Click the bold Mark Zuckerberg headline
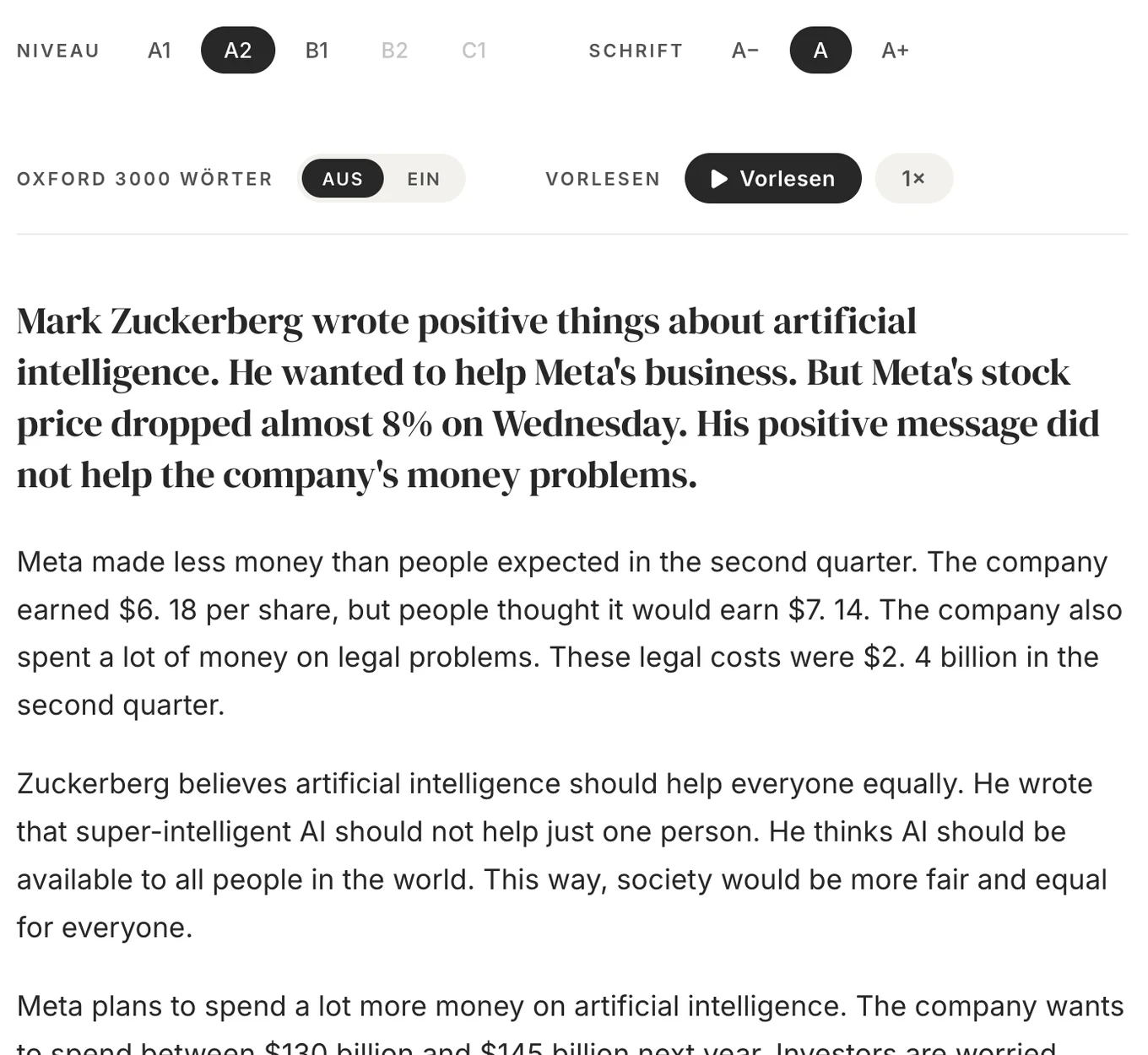The image size is (1148, 1055). [x=559, y=398]
